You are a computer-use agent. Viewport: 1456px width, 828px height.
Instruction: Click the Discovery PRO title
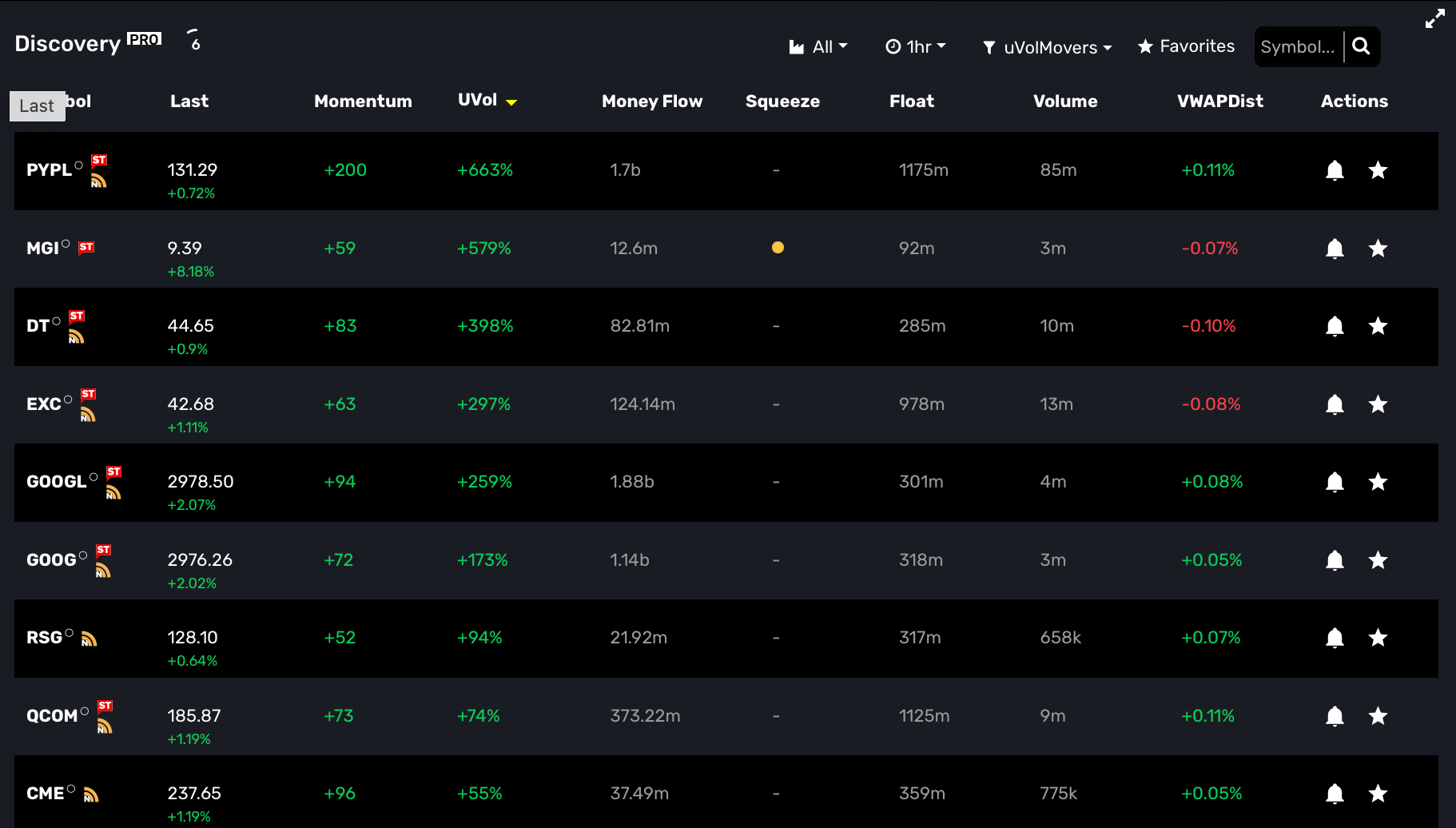pyautogui.click(x=88, y=43)
